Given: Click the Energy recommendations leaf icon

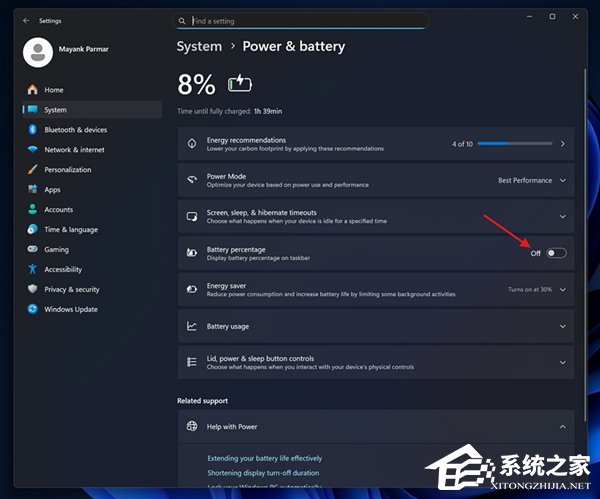Looking at the screenshot, I should click(192, 144).
